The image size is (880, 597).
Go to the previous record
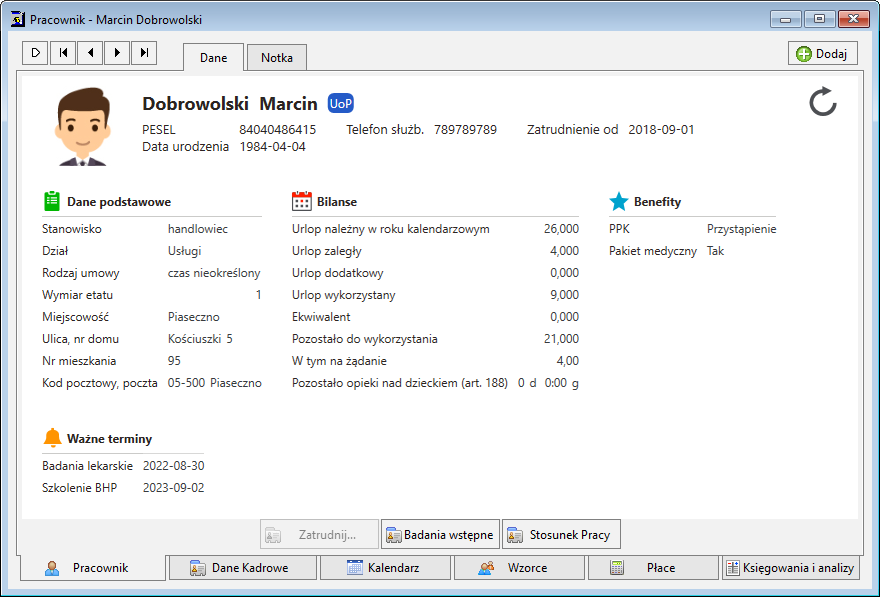[91, 53]
